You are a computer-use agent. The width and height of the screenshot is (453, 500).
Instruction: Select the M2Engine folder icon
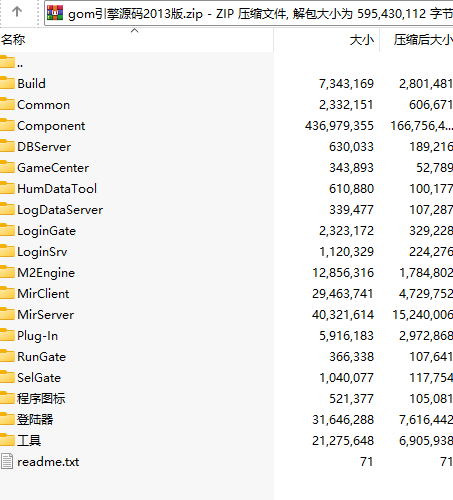click(x=7, y=272)
